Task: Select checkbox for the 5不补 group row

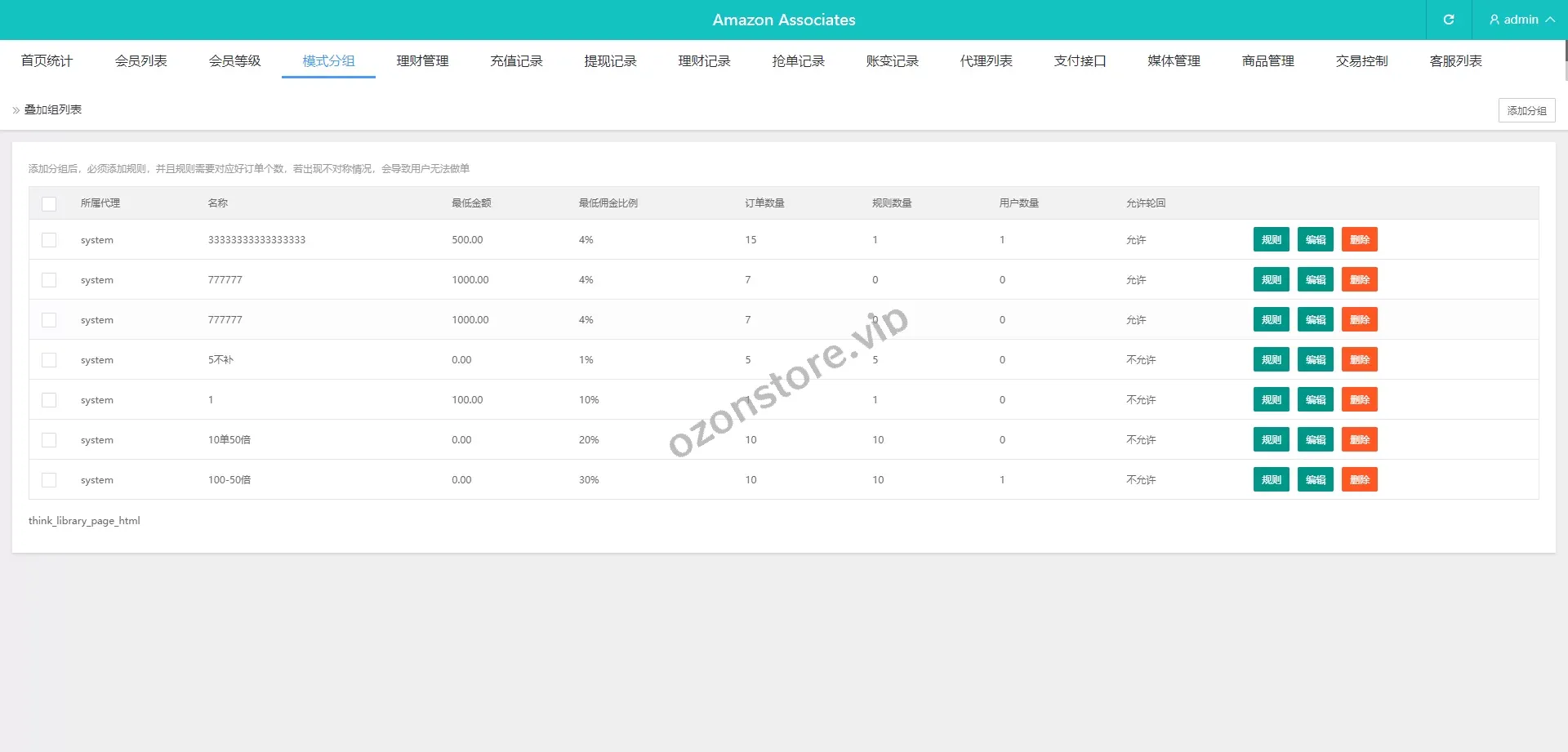Action: click(x=49, y=360)
